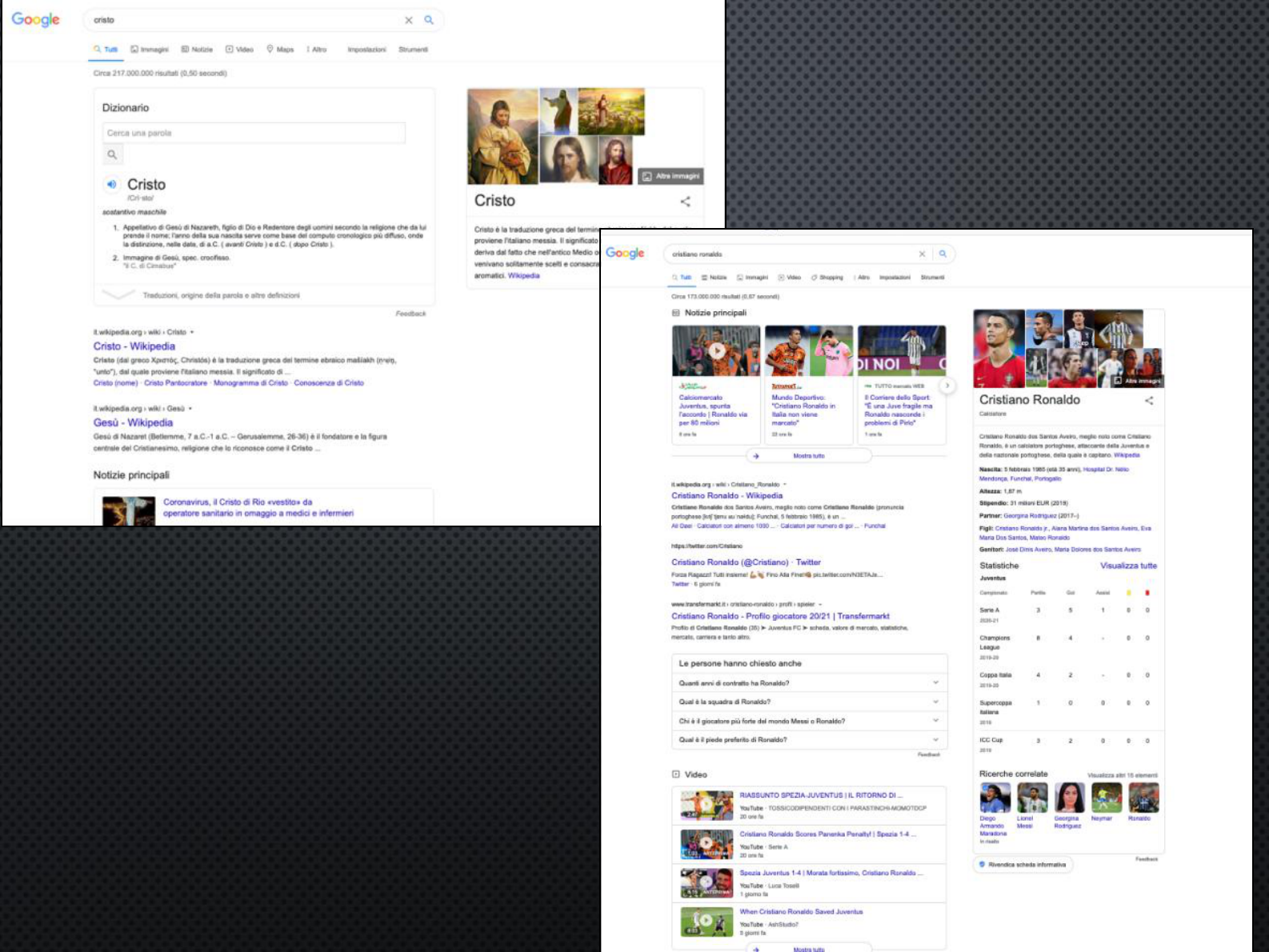
Task: Click the share icon in the Cristo knowledge panel
Action: 685,202
